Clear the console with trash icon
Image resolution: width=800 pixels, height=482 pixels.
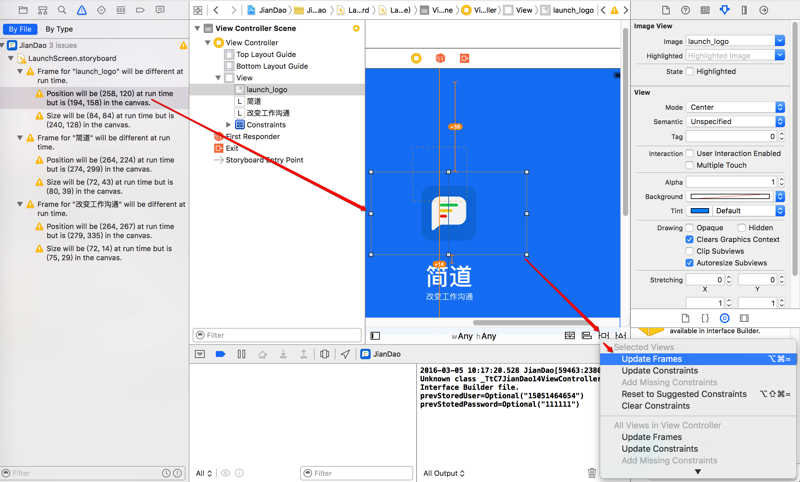coord(591,473)
